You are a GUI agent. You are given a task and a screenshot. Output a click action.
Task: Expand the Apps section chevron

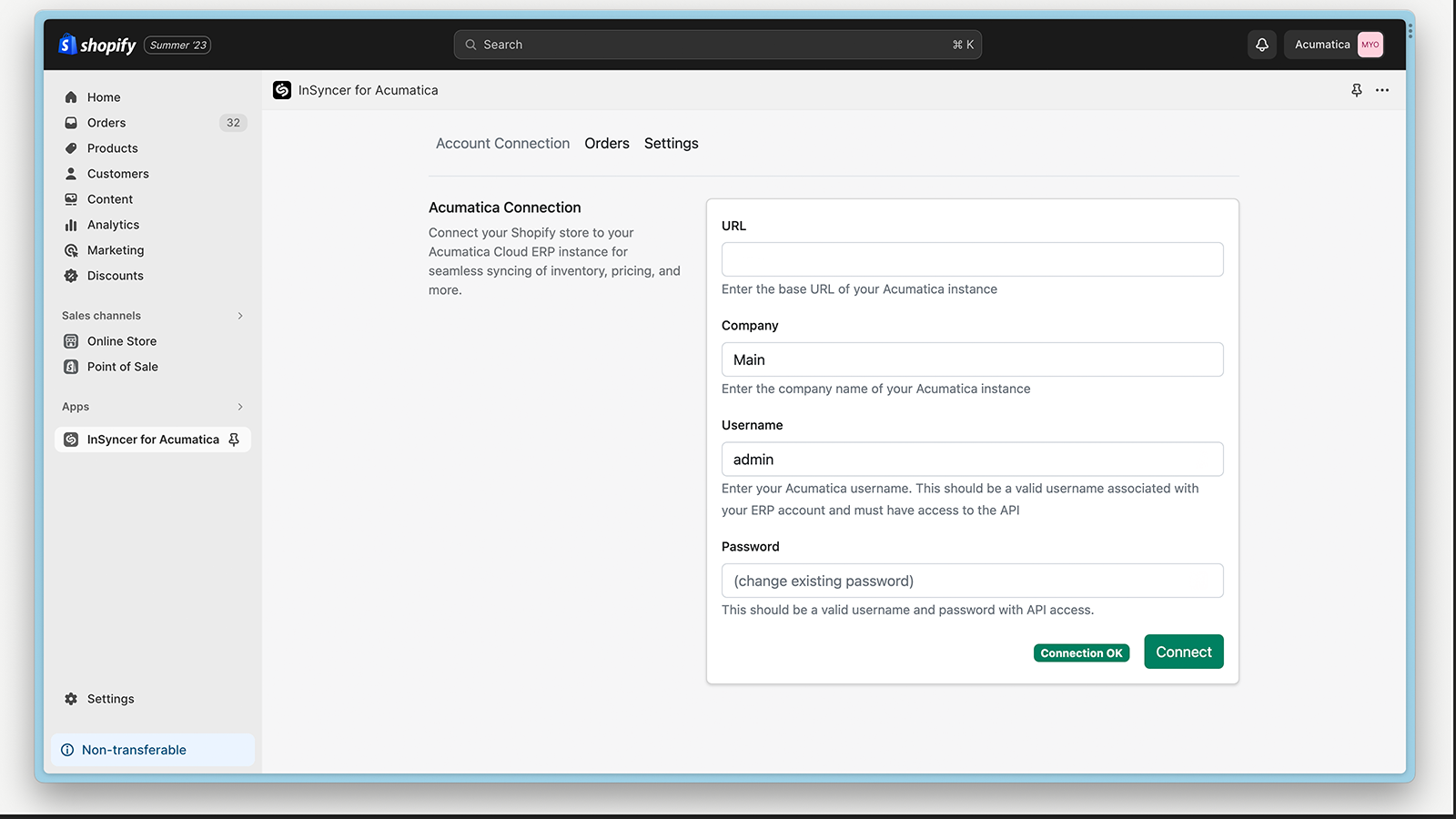[240, 407]
